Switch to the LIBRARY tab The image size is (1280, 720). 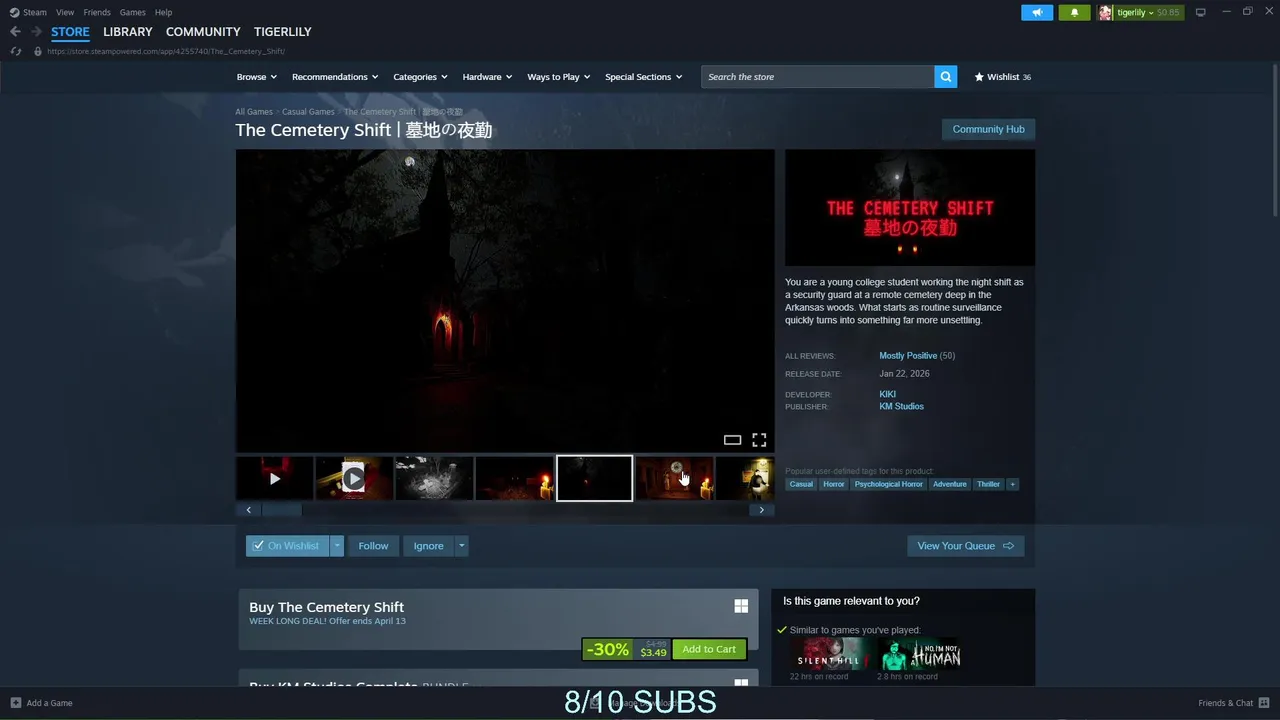click(x=128, y=32)
